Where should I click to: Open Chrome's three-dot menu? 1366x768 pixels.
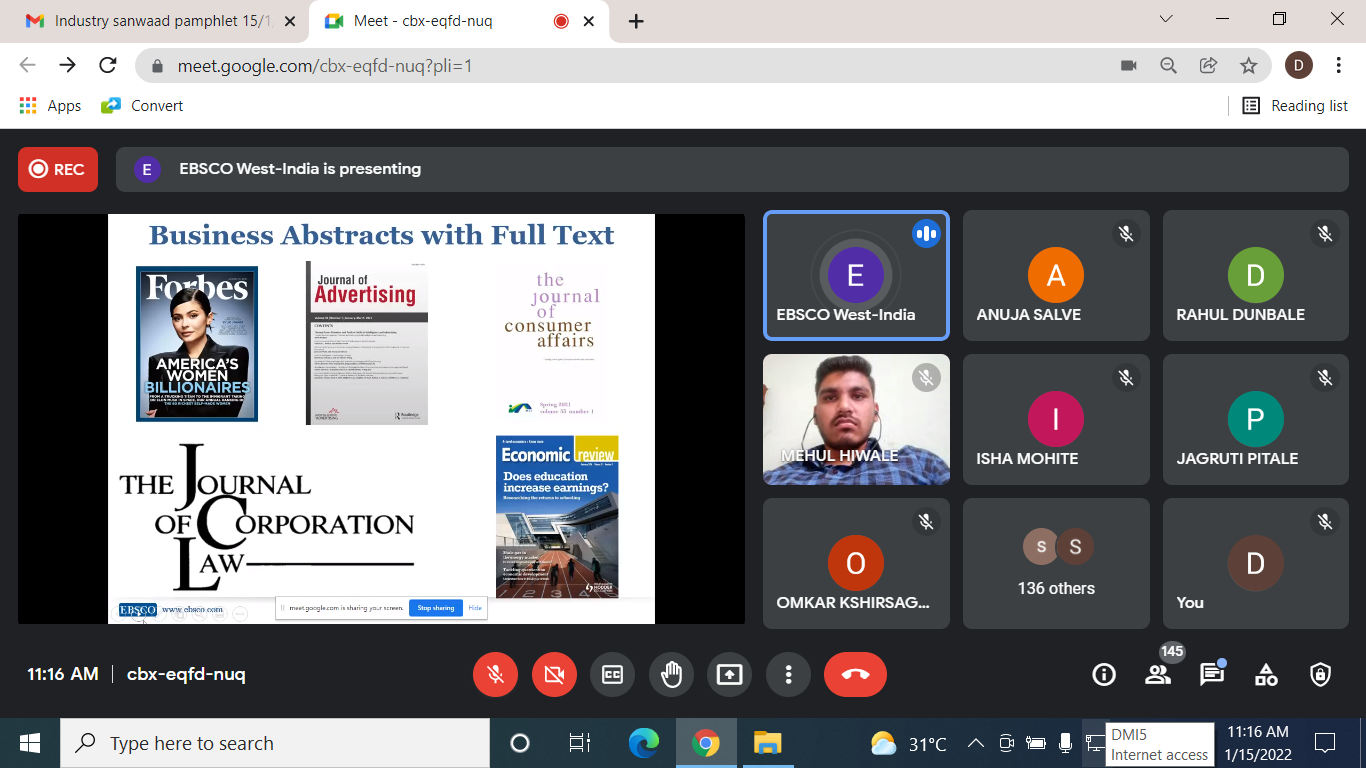(x=1339, y=65)
